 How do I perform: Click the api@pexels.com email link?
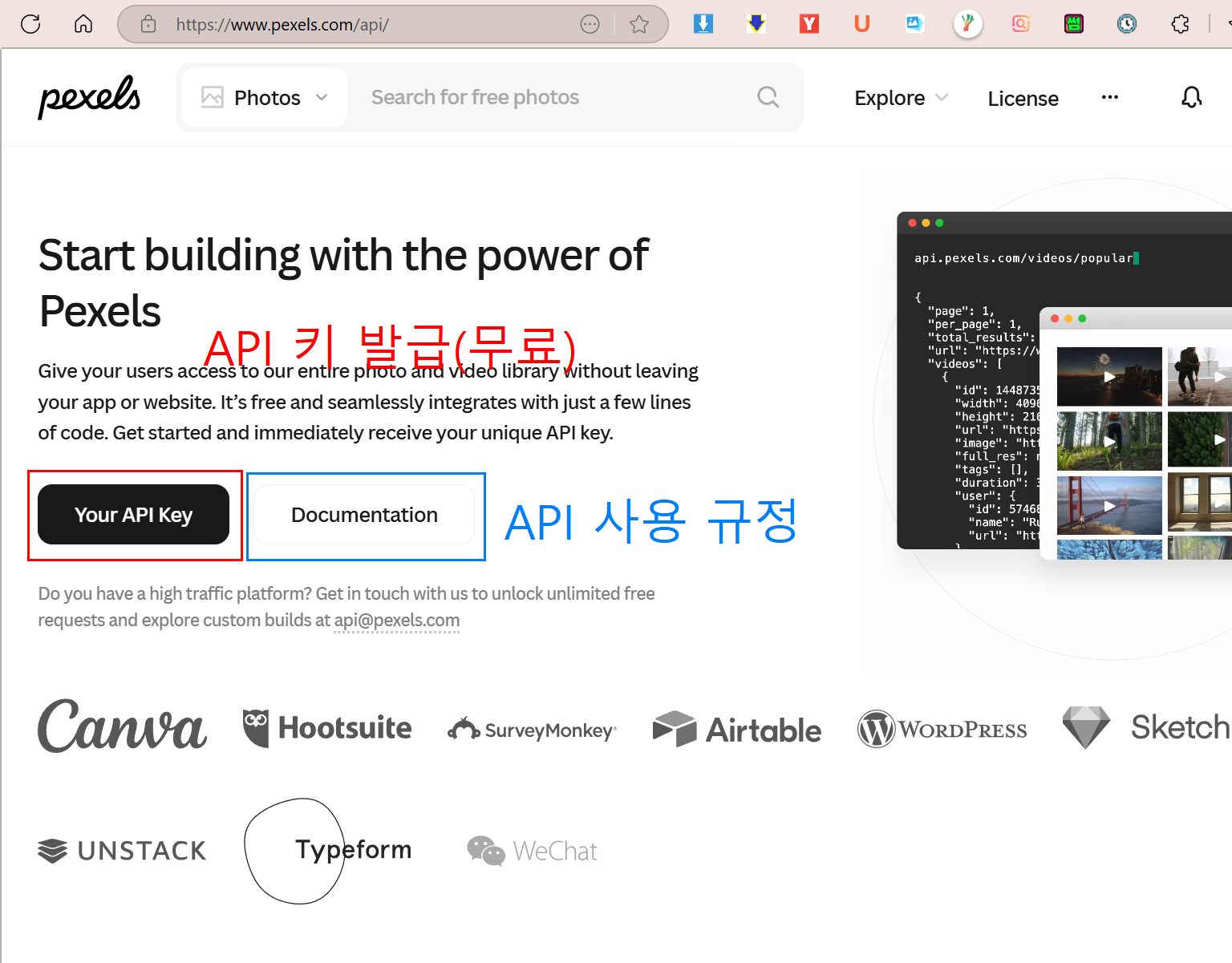396,621
